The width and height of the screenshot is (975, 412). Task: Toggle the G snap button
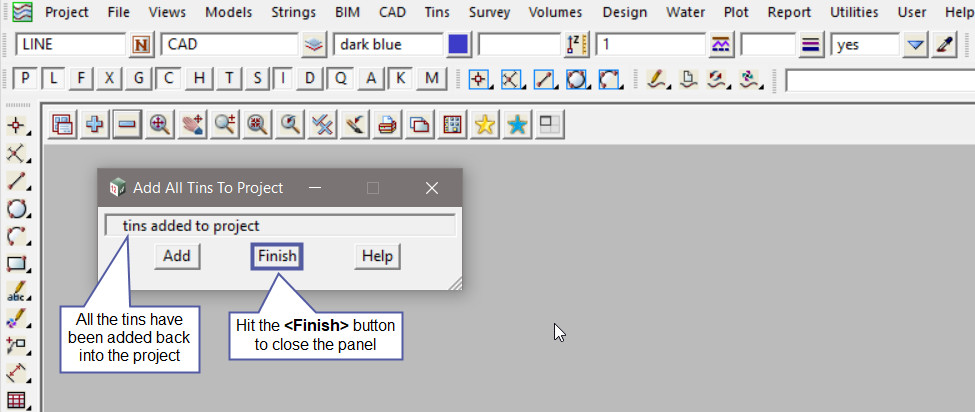tap(138, 78)
